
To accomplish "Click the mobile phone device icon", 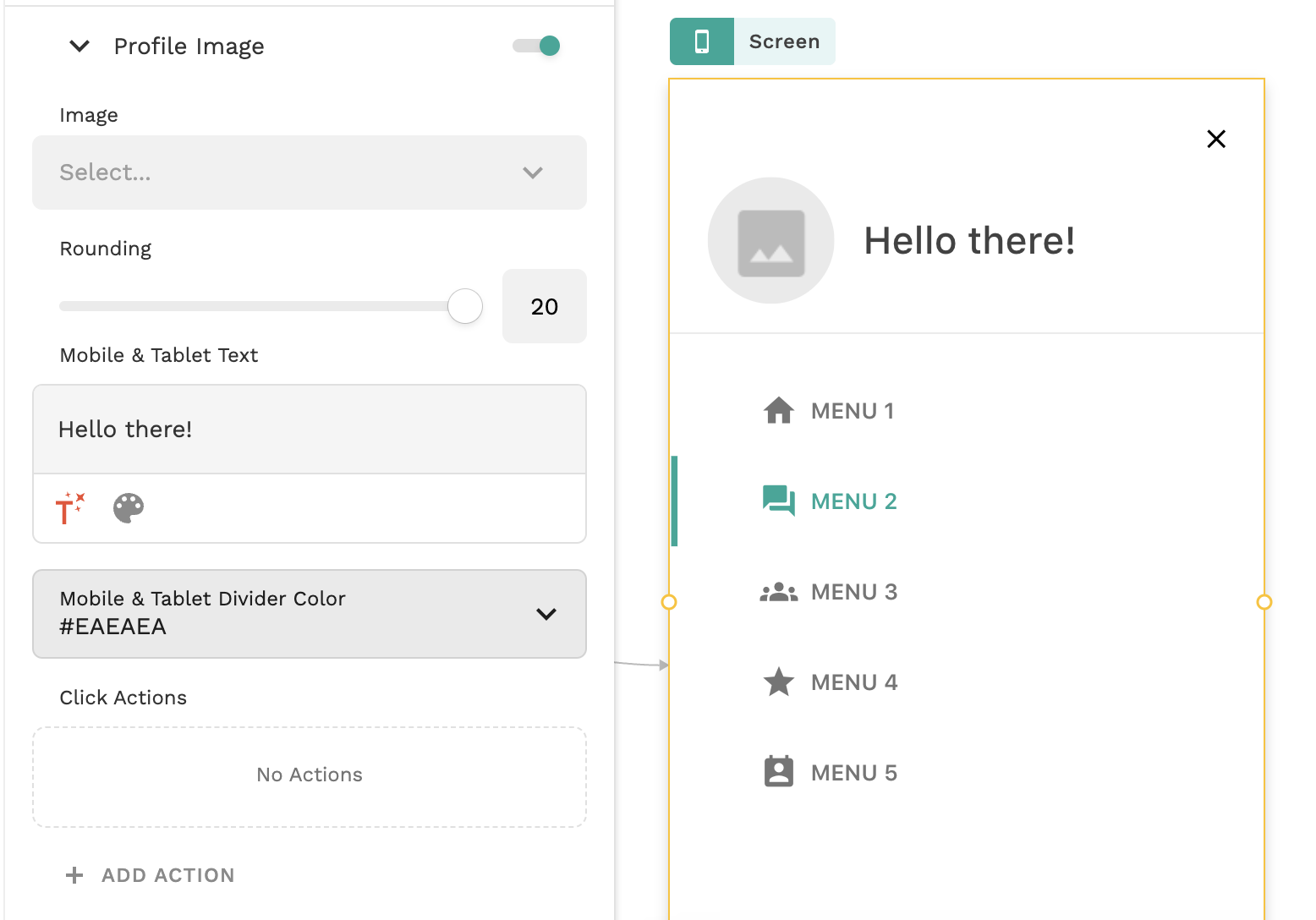I will (701, 41).
